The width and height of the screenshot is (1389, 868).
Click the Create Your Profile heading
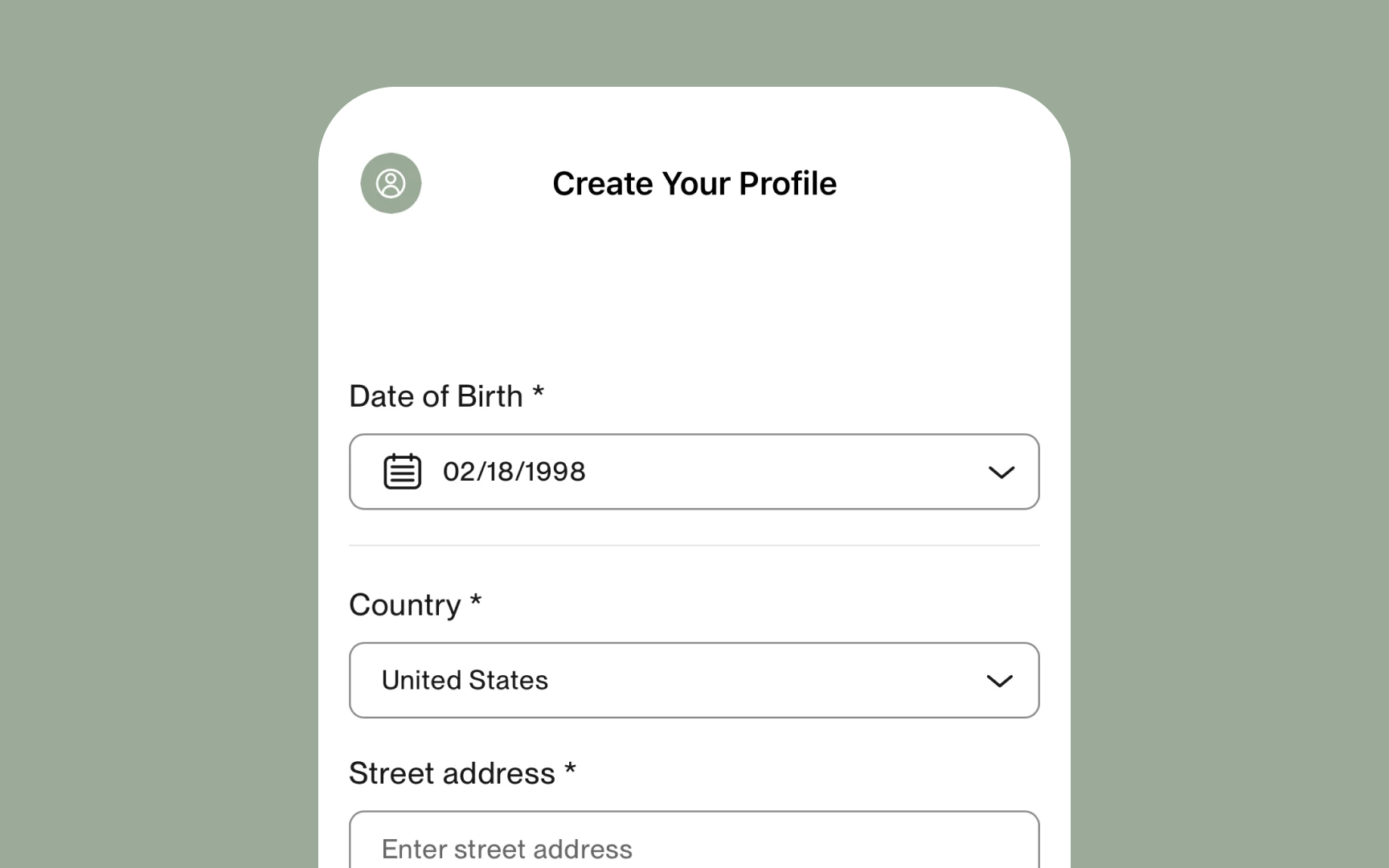click(694, 183)
